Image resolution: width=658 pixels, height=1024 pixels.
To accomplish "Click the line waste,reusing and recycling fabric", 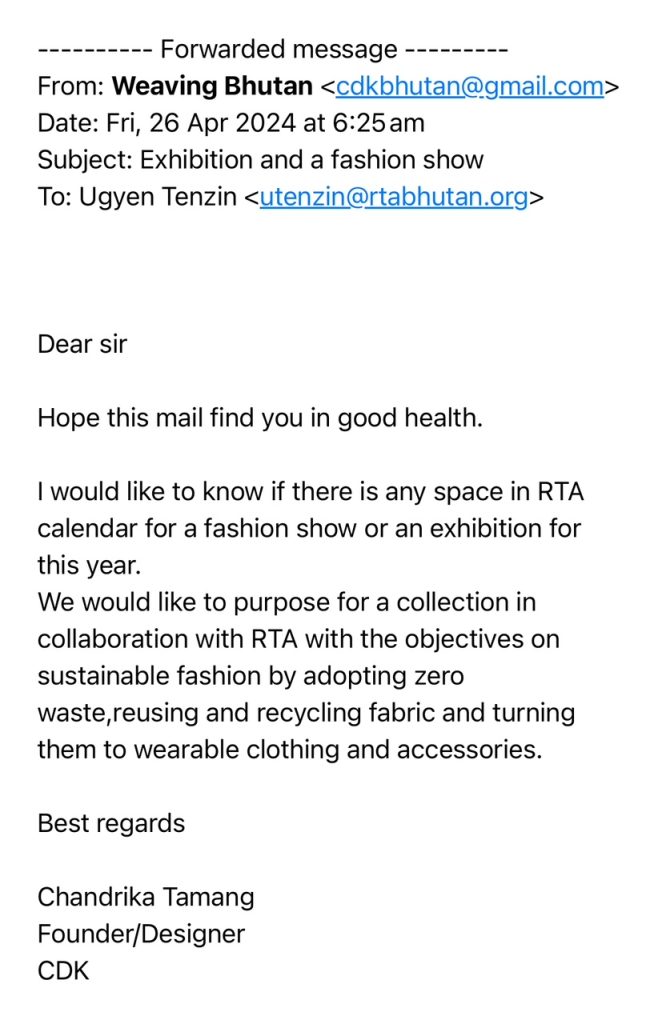I will [x=306, y=712].
